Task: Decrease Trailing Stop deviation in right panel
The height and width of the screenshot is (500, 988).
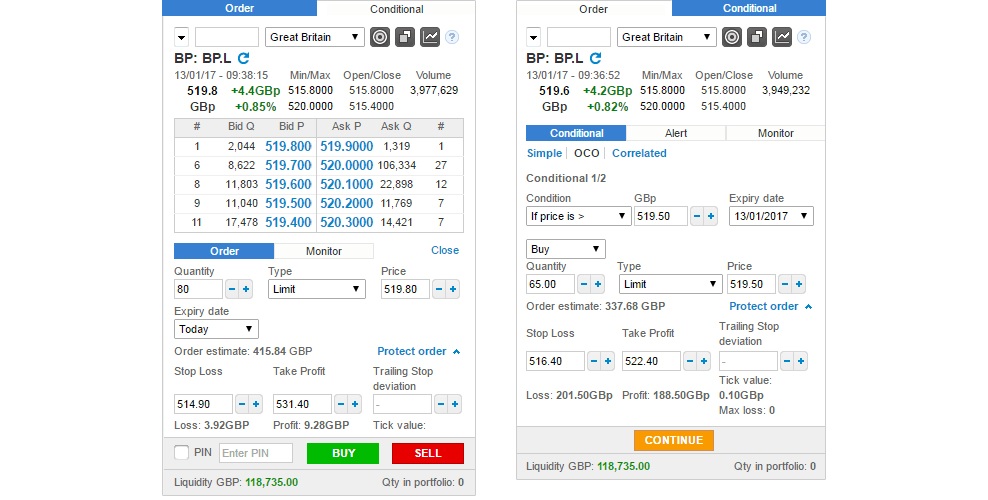Action: [786, 361]
